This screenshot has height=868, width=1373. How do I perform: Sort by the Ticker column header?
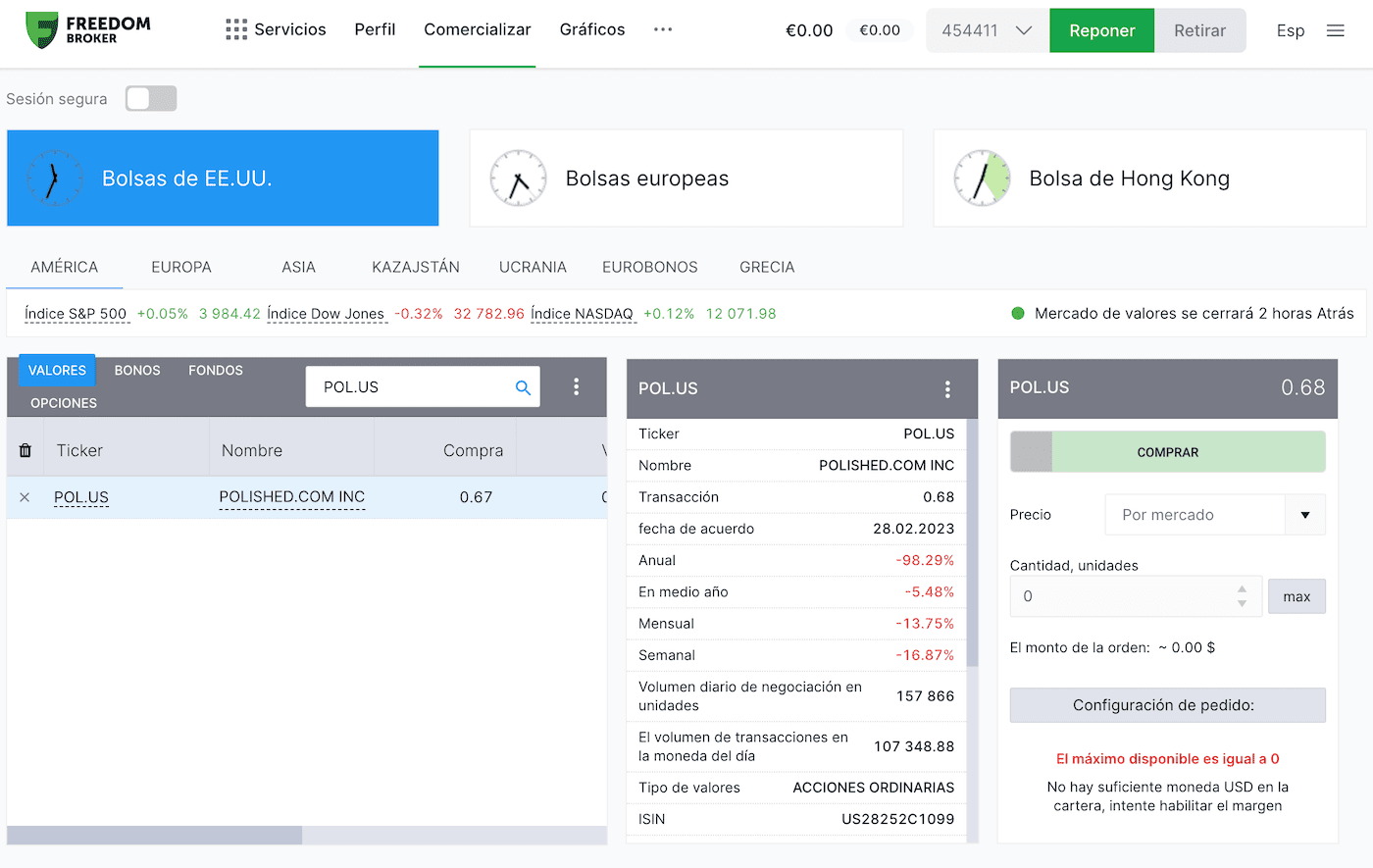[79, 450]
